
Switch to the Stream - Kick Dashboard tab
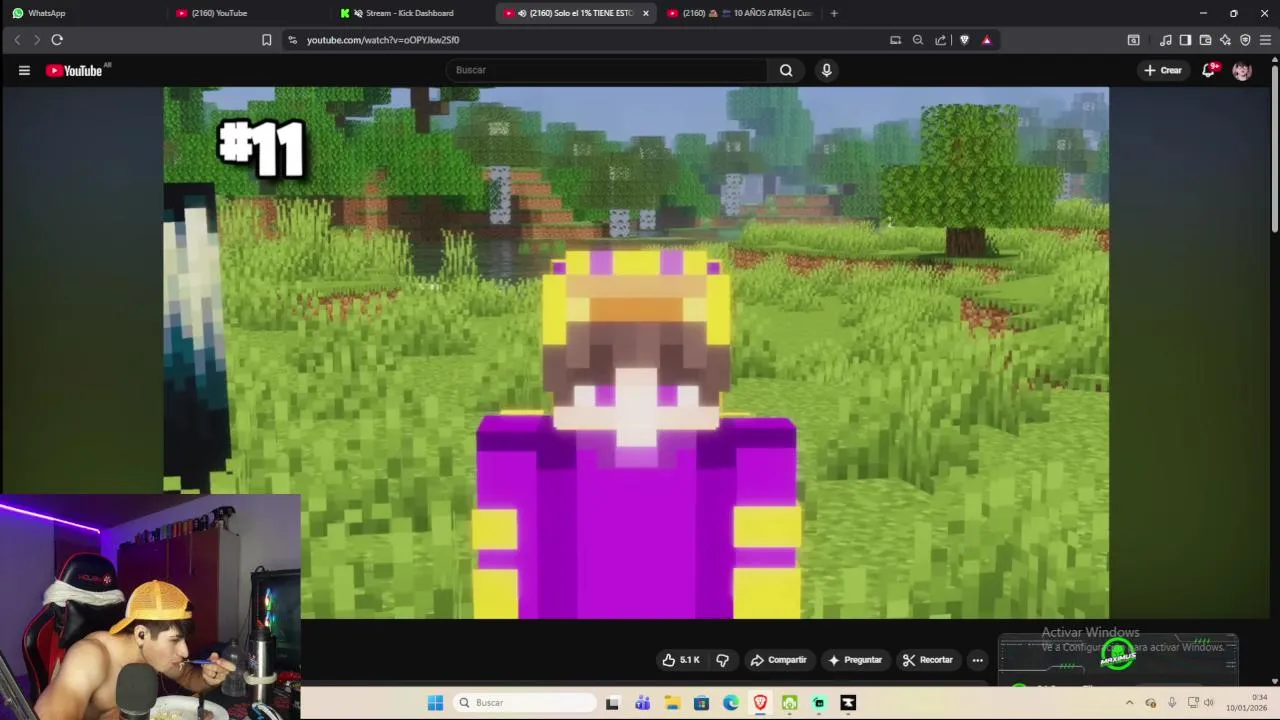(x=410, y=13)
